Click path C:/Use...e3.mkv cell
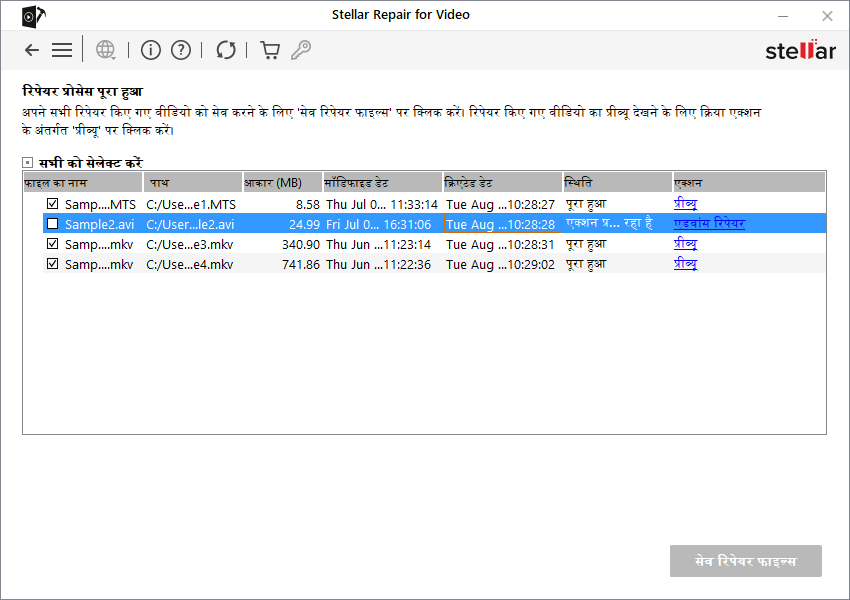 pyautogui.click(x=190, y=244)
